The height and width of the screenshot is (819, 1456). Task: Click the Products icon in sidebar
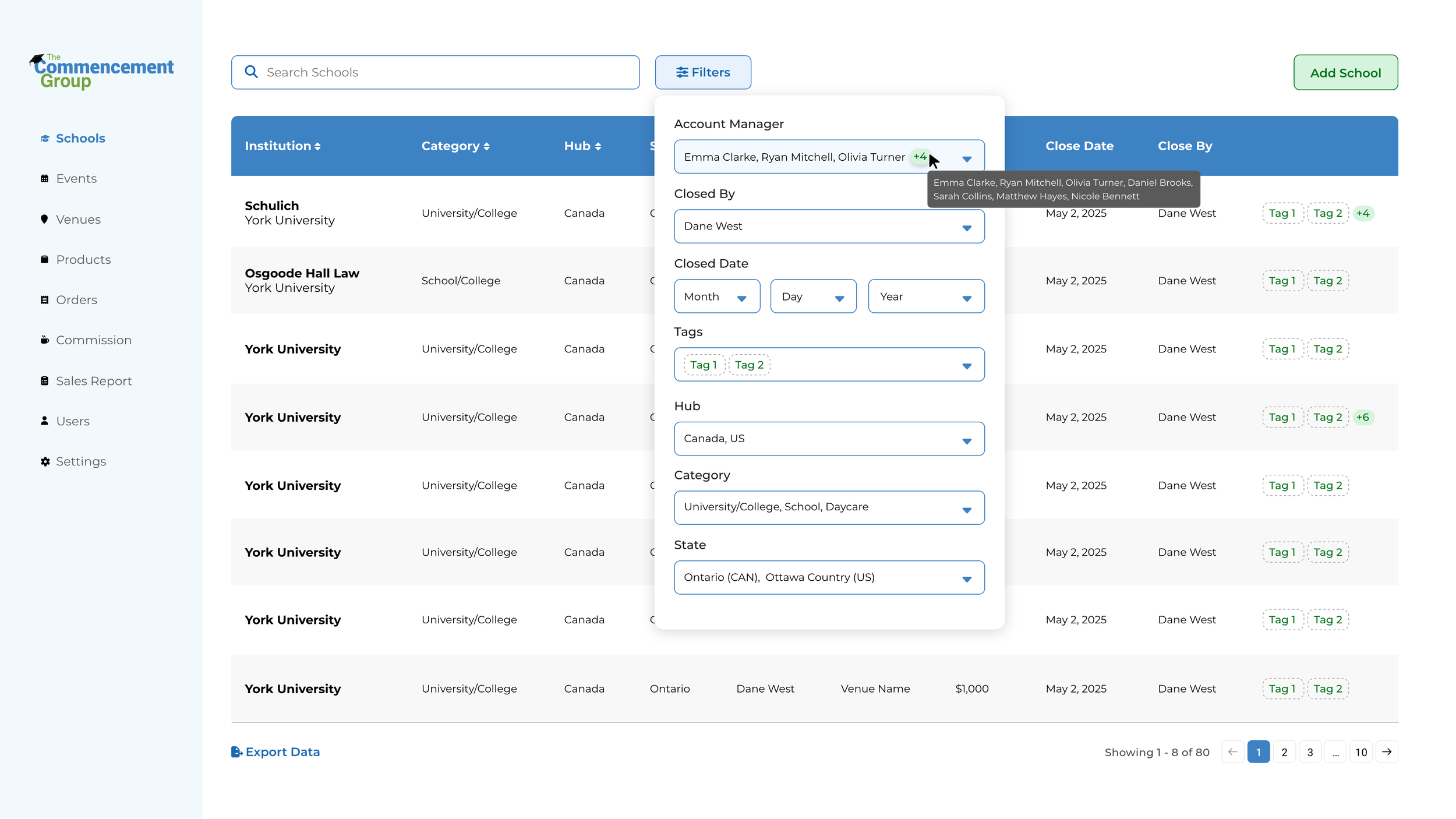click(44, 259)
